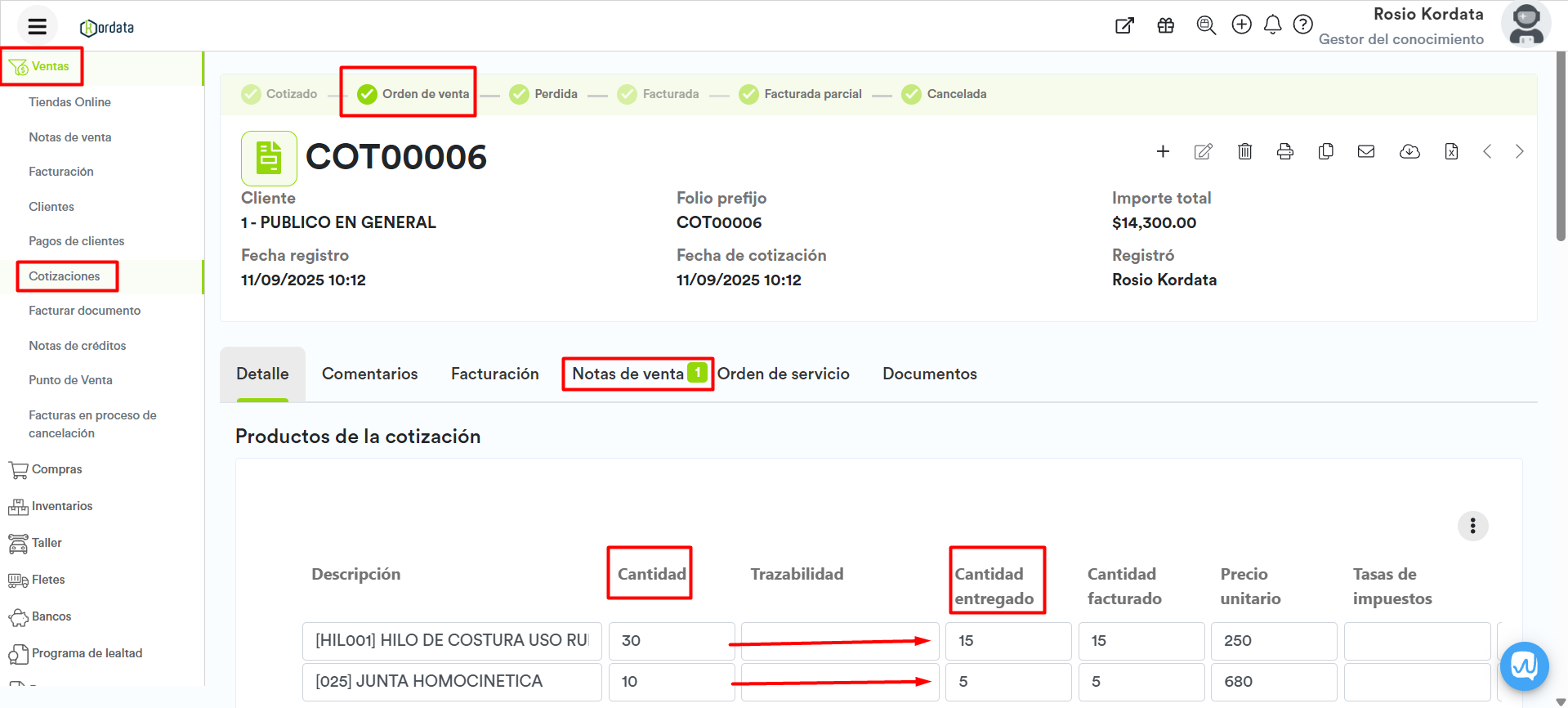
Task: Select the Cancelada status step
Action: [x=945, y=94]
